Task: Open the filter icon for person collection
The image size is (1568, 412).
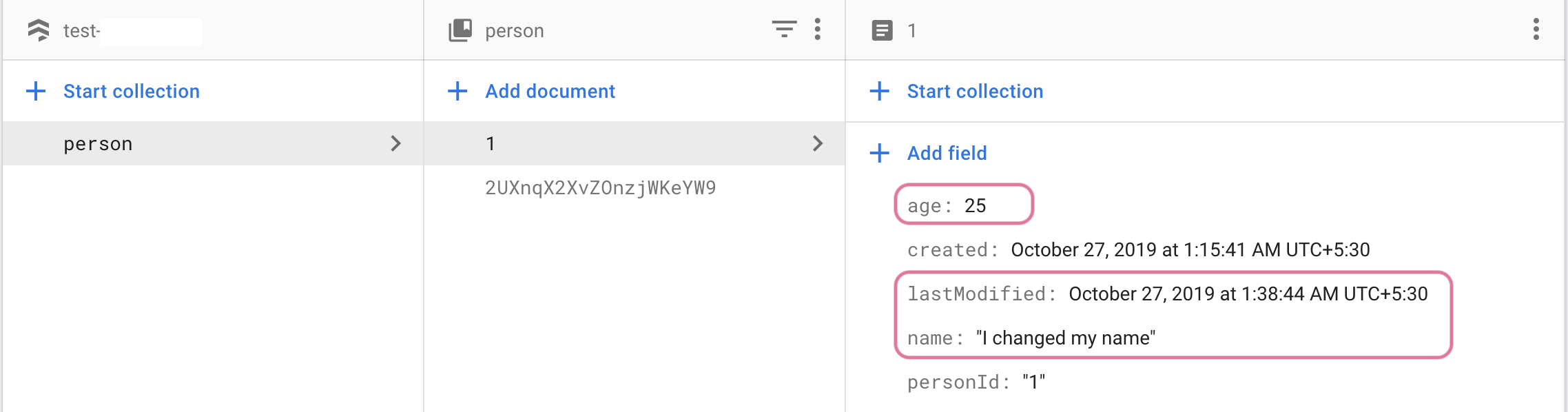Action: point(784,29)
